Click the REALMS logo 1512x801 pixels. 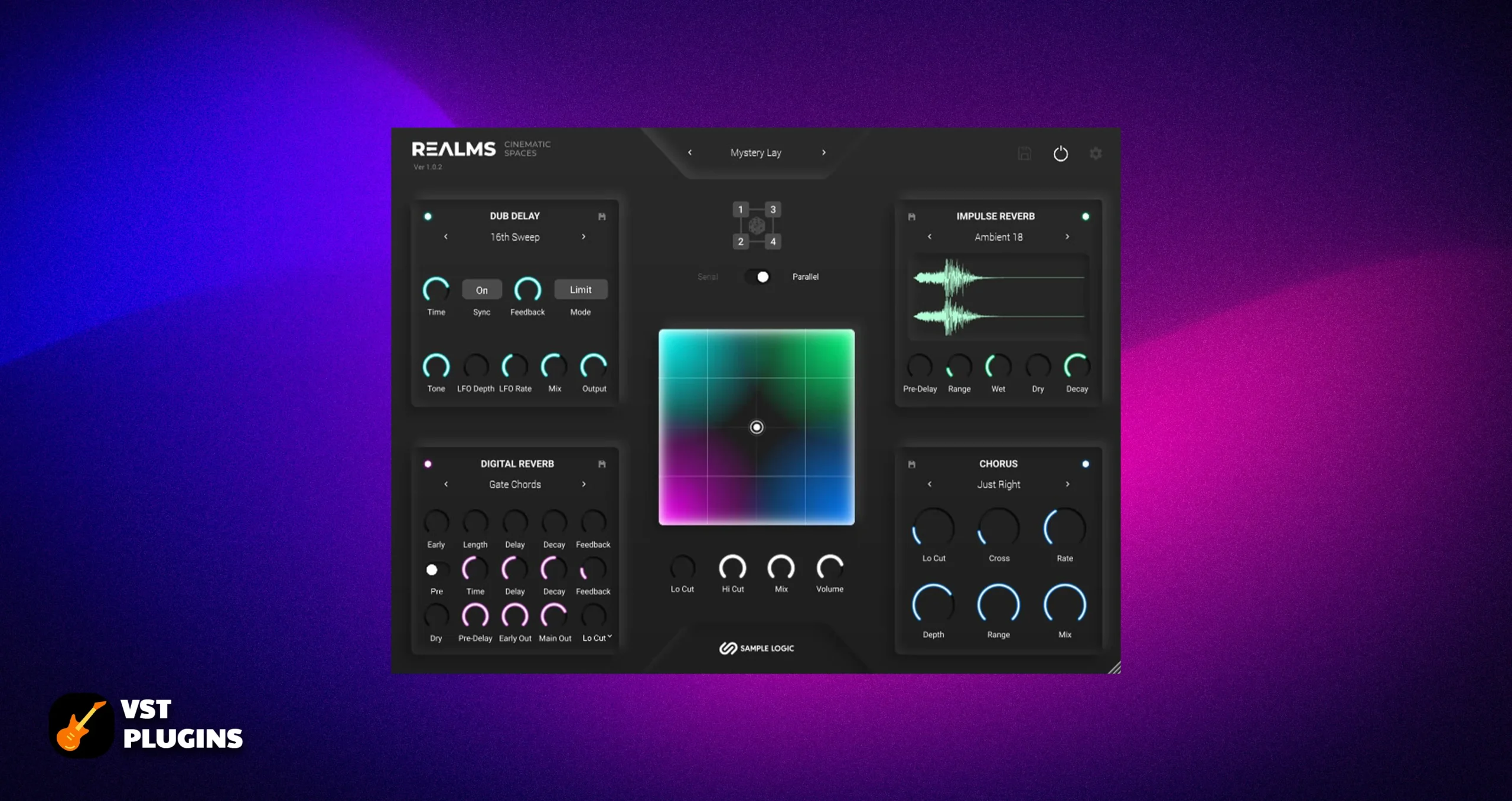pos(454,149)
